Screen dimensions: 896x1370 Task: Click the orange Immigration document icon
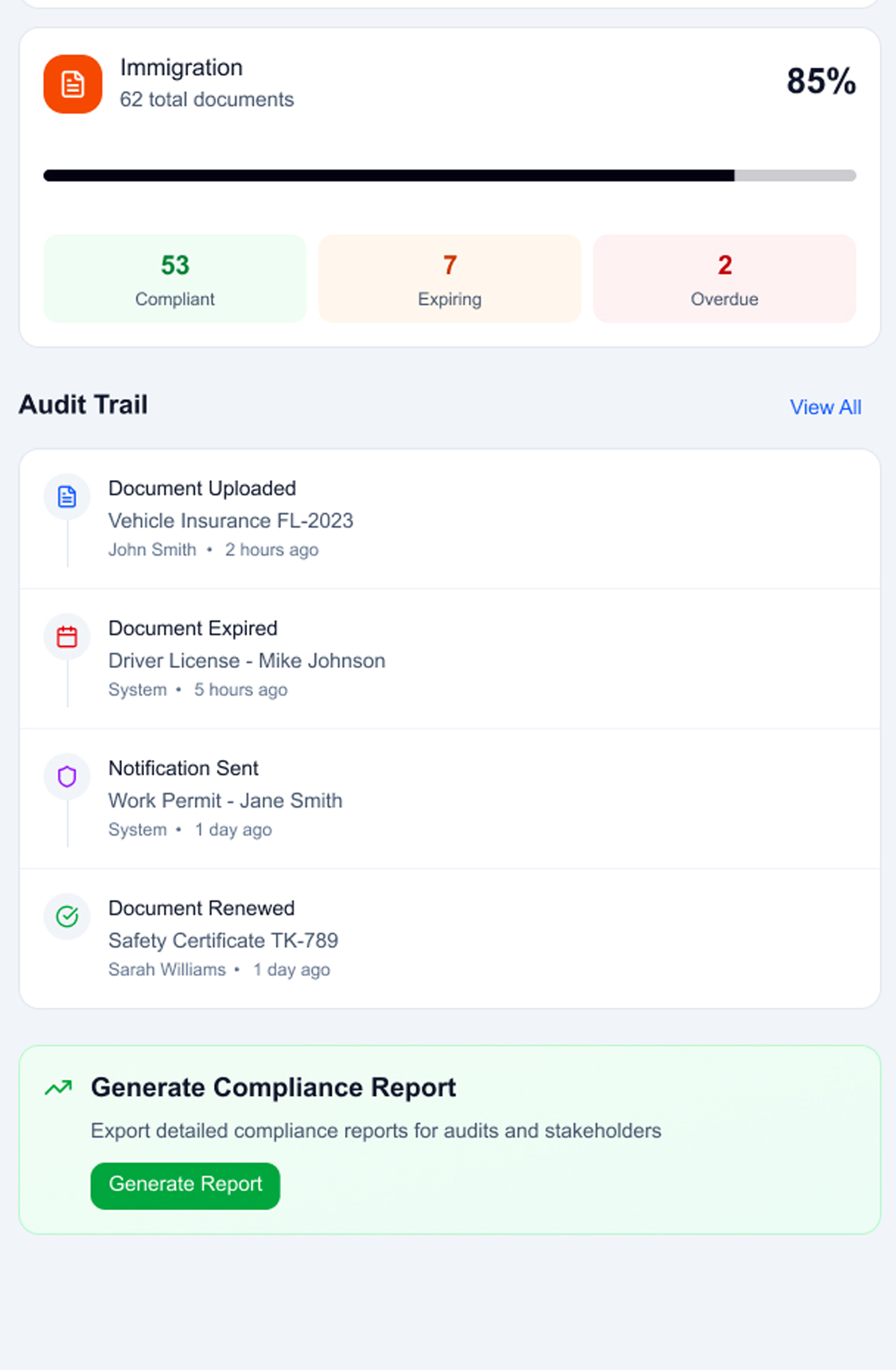pyautogui.click(x=72, y=84)
